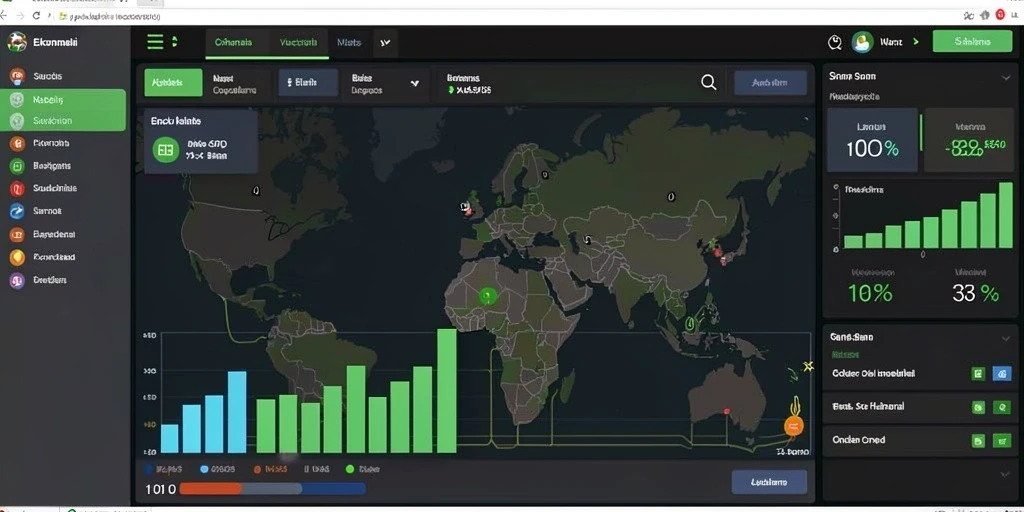Switch to the first green underlined top tab
1024x512 pixels.
[234, 43]
